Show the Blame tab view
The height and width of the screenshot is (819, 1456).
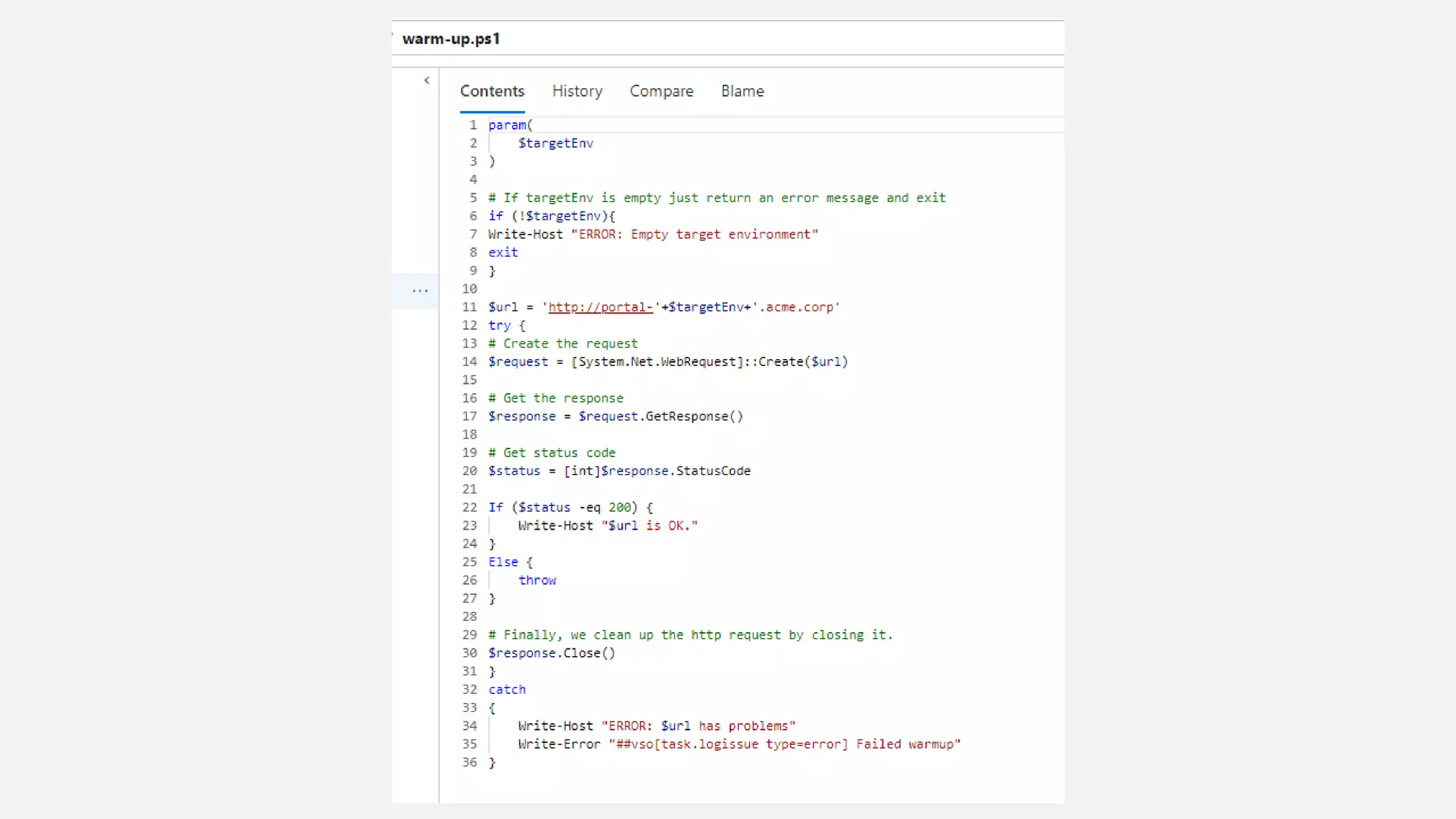point(742,92)
